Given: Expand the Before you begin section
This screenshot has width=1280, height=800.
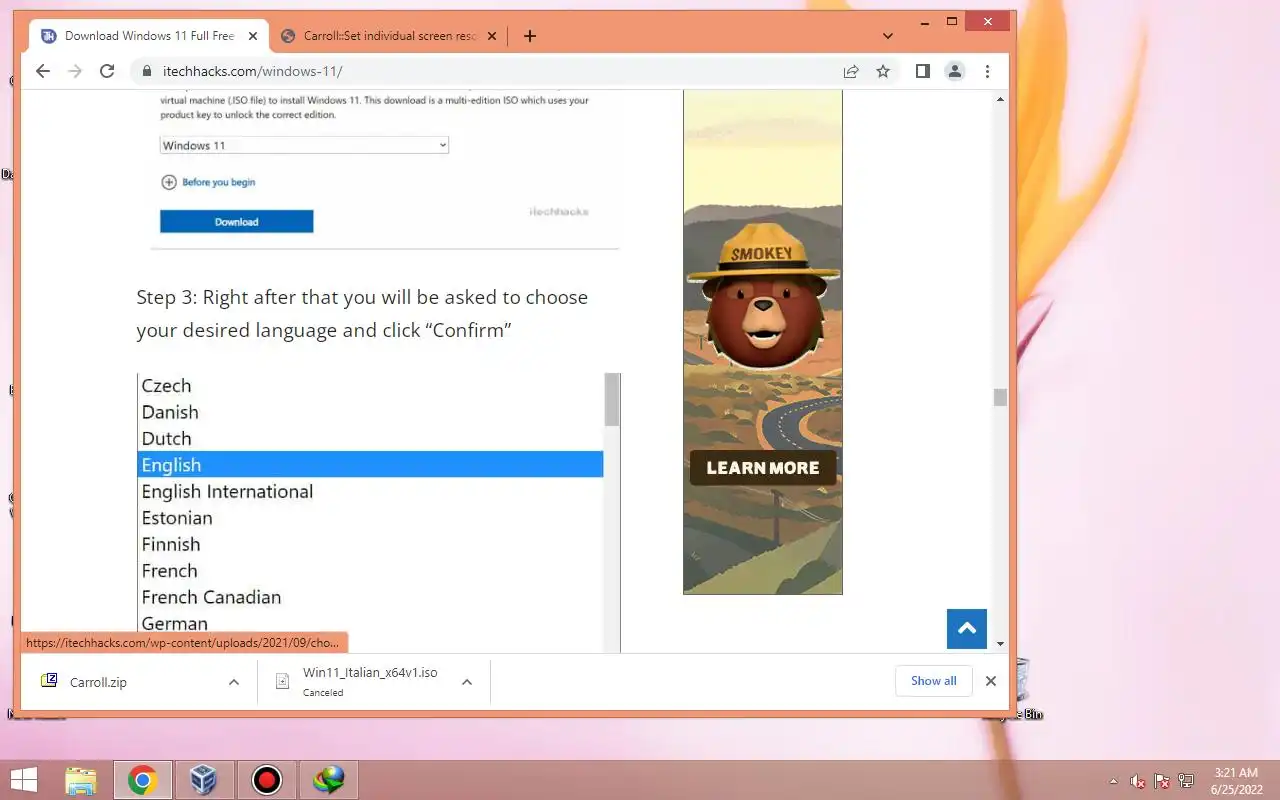Looking at the screenshot, I should pos(209,182).
